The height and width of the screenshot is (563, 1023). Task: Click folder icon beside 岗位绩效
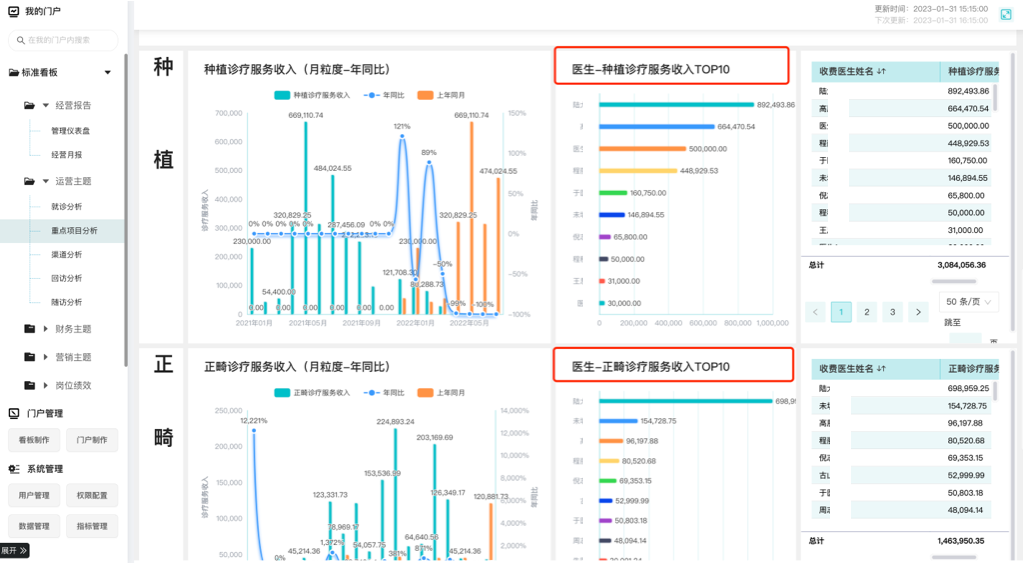tap(29, 386)
